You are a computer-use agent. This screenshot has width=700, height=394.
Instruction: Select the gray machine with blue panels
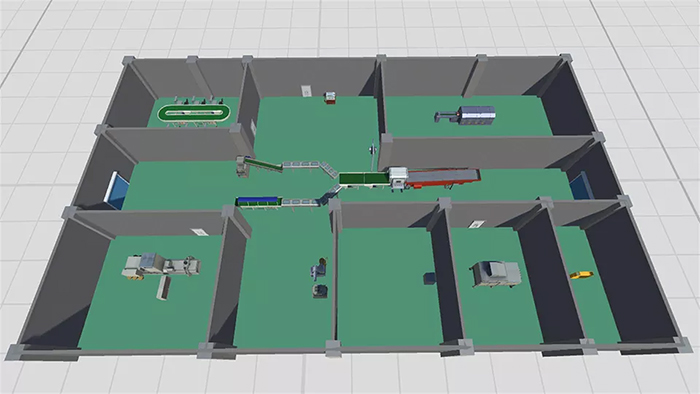(465, 115)
